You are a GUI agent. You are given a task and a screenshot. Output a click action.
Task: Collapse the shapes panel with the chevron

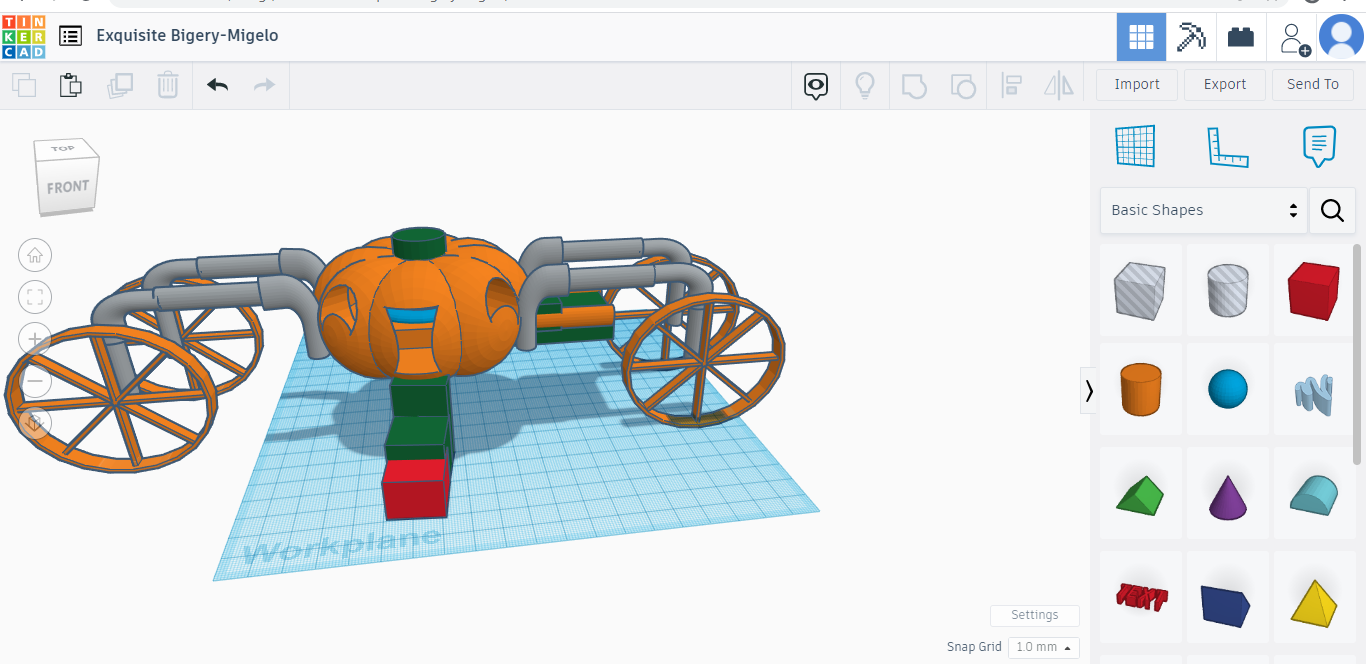[x=1088, y=390]
